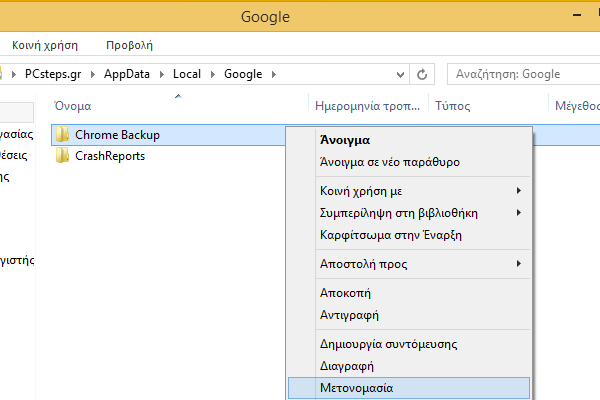Click the CrashReports folder icon
Screen dimensions: 600x400
(x=62, y=155)
